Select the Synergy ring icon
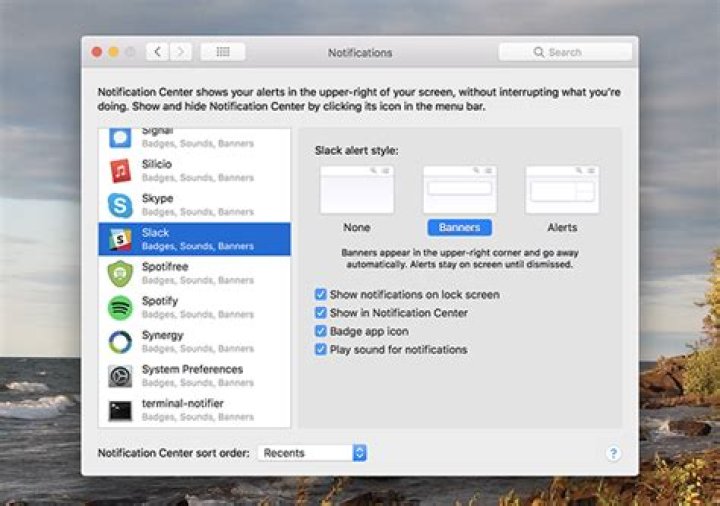 click(x=120, y=342)
